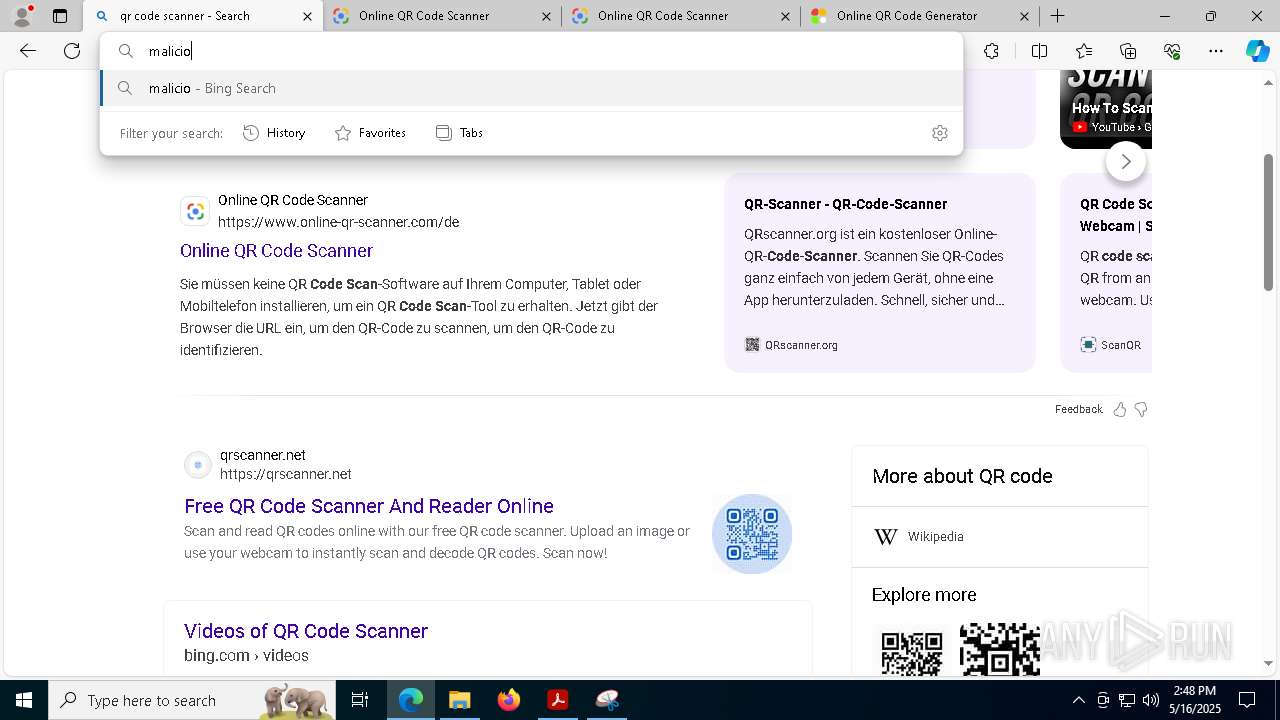Open Browser essentials heart icon
Screen dimensions: 1280x720
tap(1172, 51)
